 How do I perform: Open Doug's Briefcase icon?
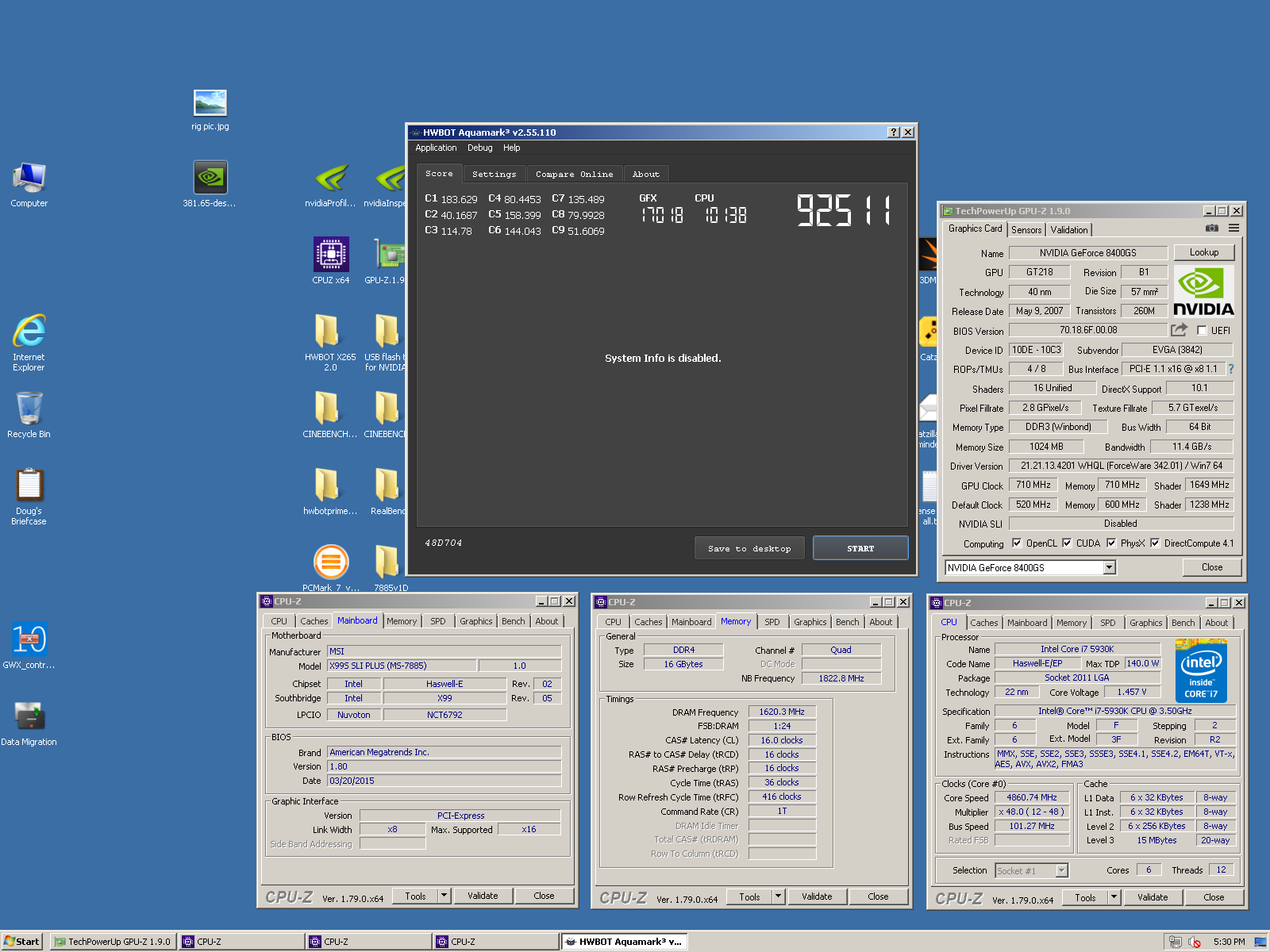click(29, 496)
